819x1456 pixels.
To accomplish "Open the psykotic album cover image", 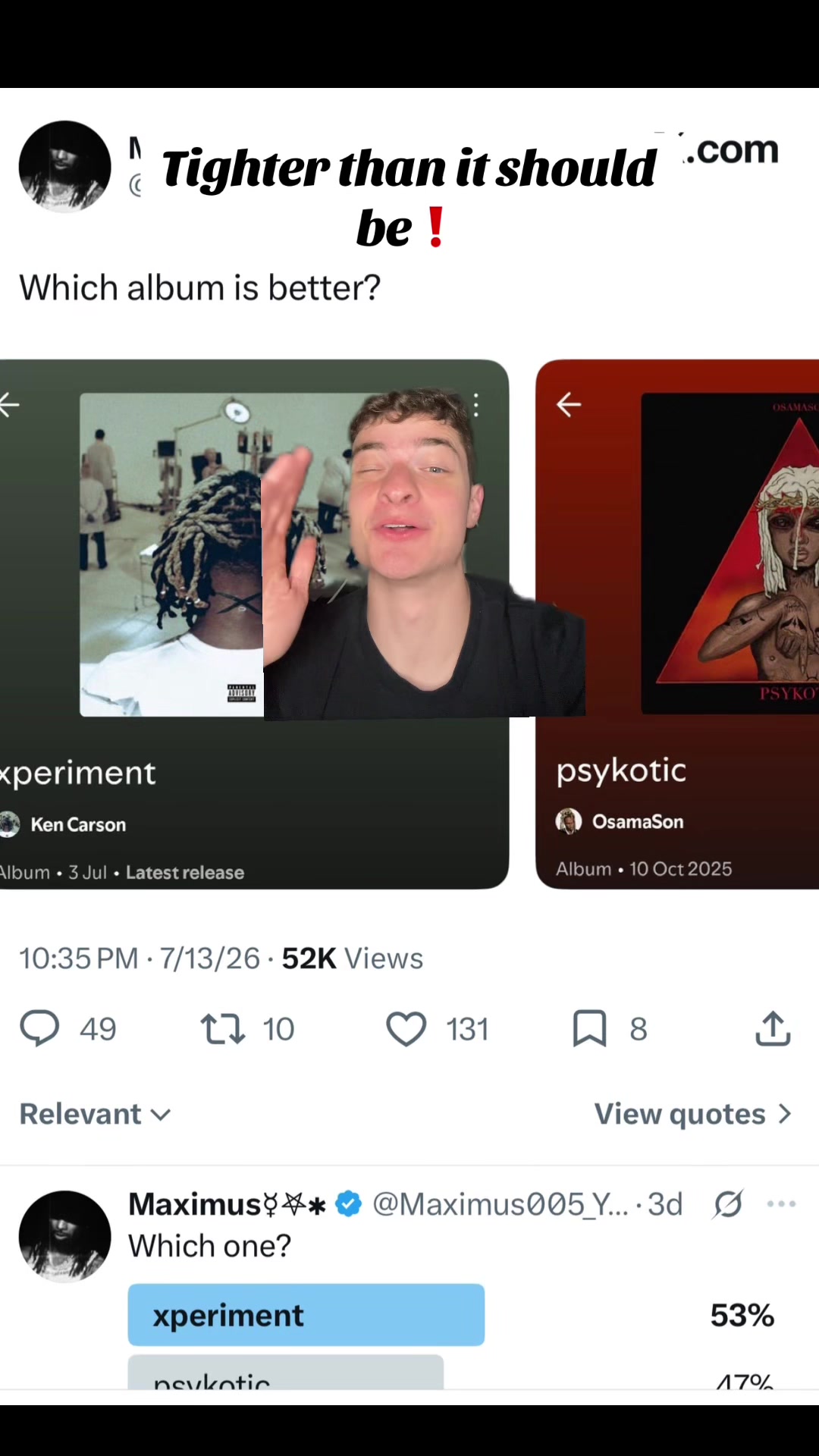I will 730,554.
